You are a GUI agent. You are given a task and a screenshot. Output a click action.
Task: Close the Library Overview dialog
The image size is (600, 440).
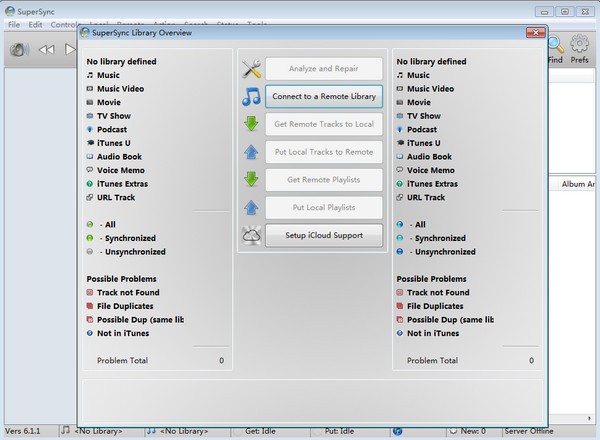coord(536,33)
